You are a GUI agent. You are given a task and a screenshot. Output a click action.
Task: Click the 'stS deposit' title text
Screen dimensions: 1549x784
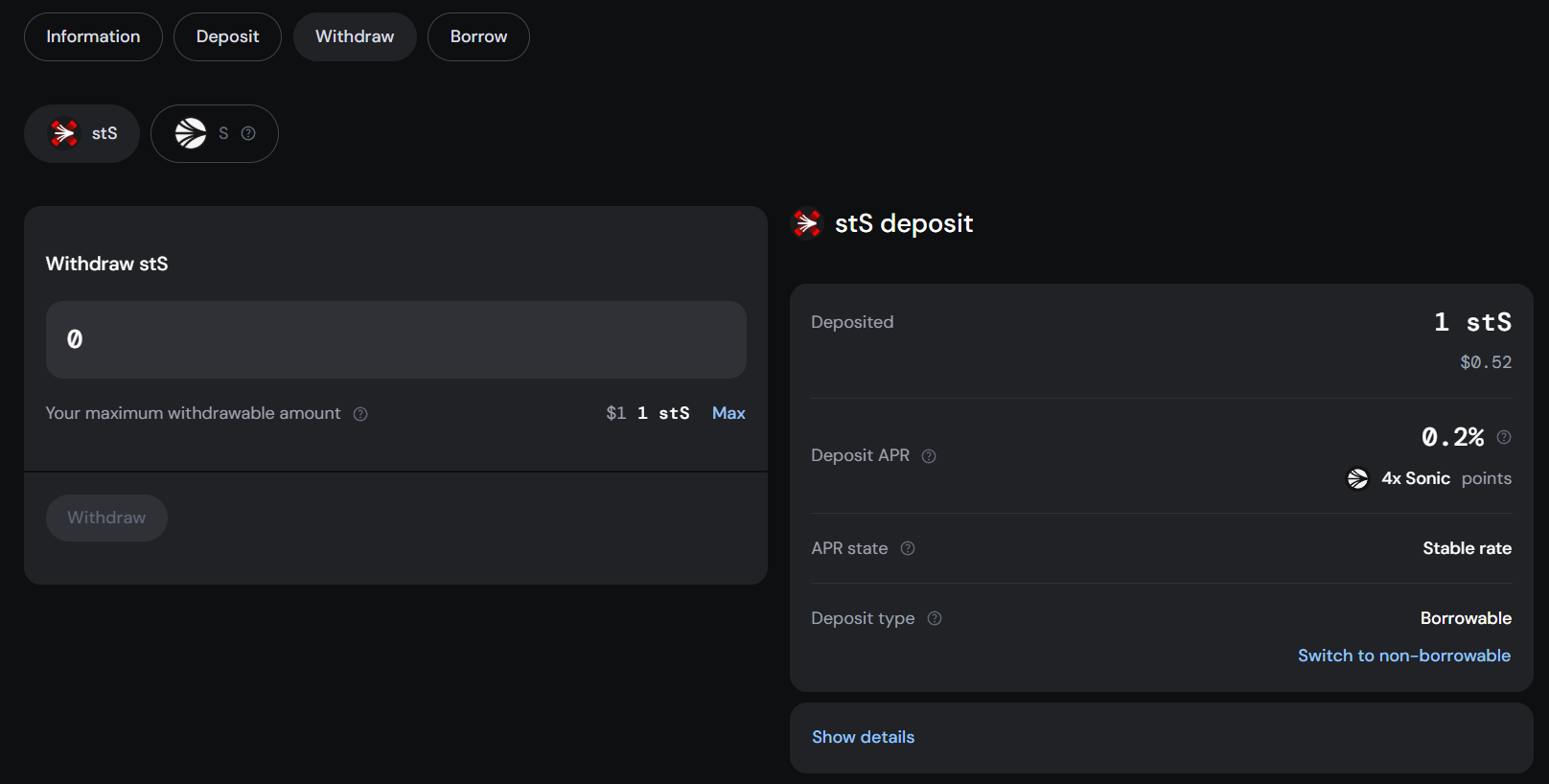point(904,223)
